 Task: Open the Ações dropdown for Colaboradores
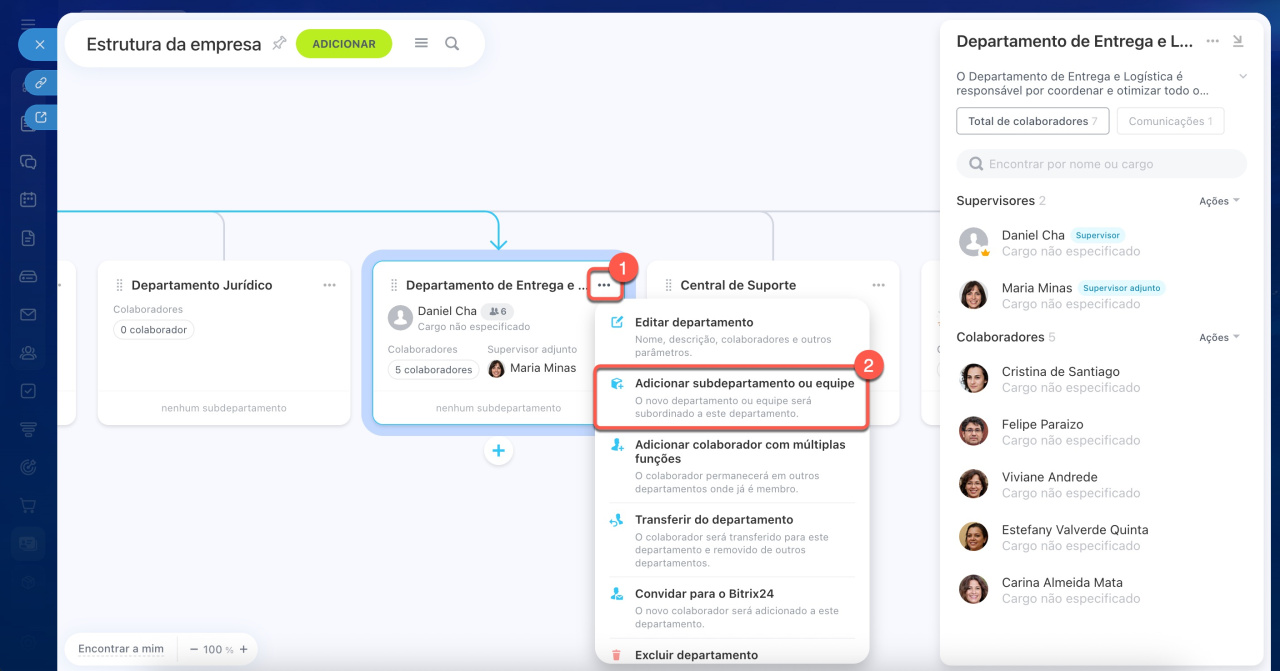click(x=1218, y=337)
